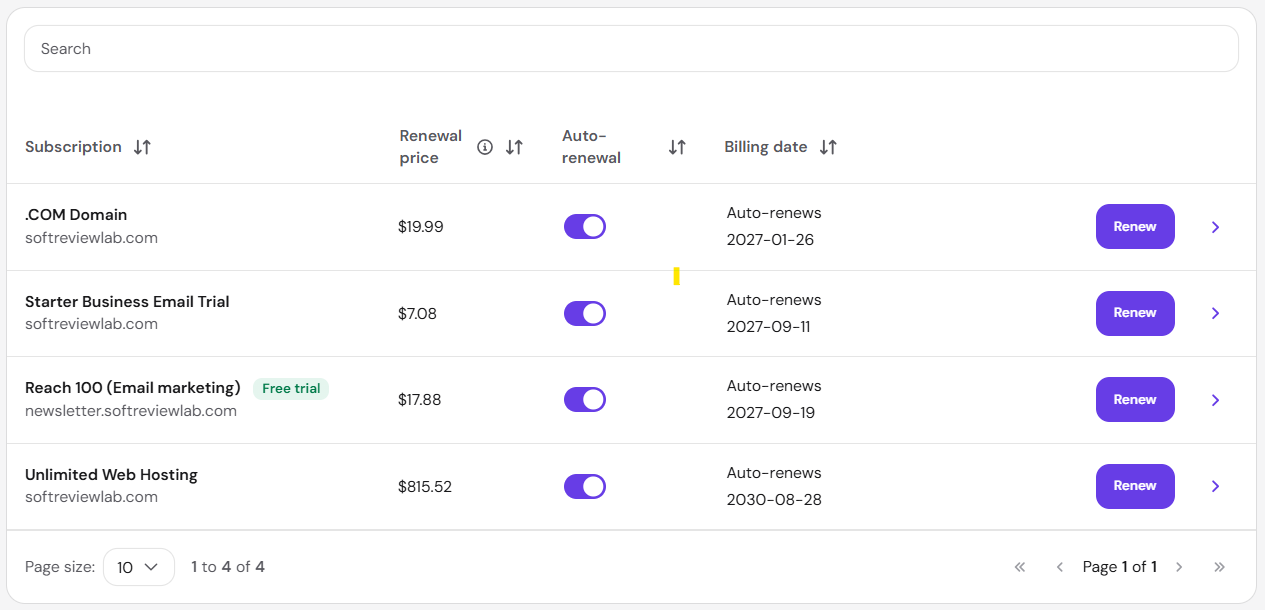The image size is (1265, 610).
Task: Click Billing date column header
Action: pos(766,147)
